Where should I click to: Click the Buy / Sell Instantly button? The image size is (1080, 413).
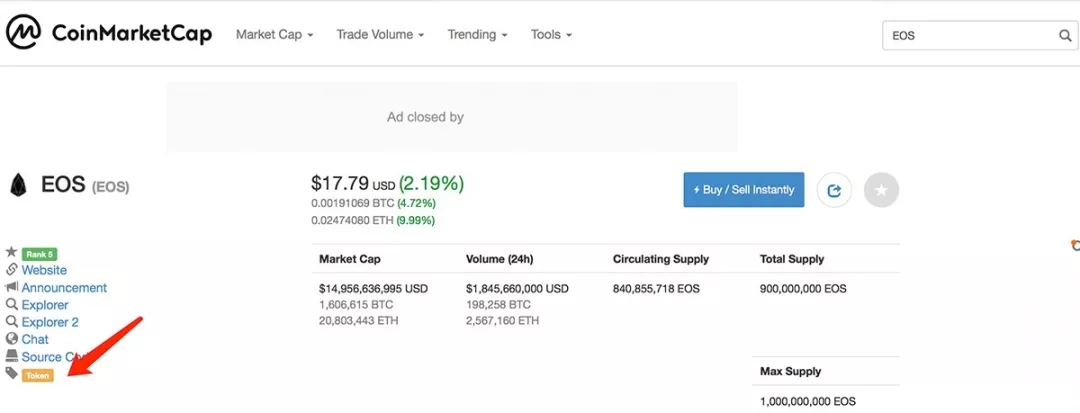743,189
